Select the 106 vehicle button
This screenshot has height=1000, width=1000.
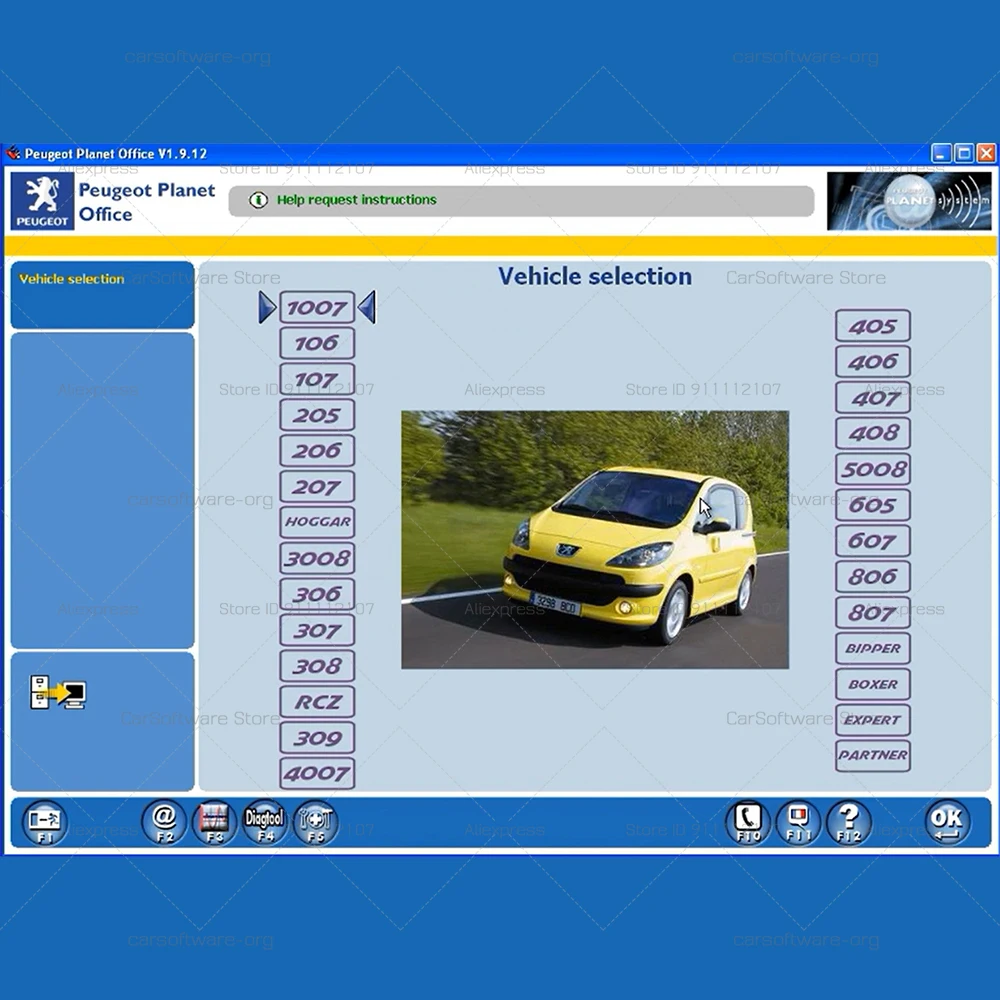pyautogui.click(x=317, y=344)
